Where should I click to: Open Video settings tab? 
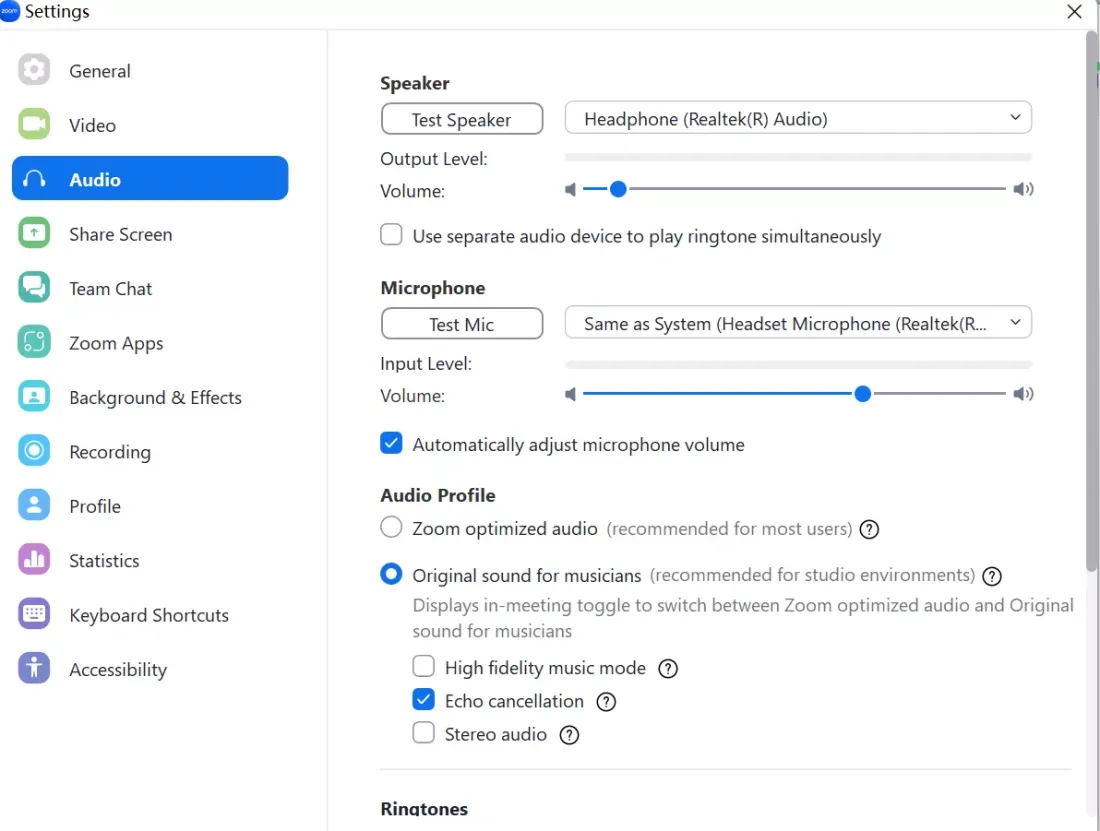(150, 126)
